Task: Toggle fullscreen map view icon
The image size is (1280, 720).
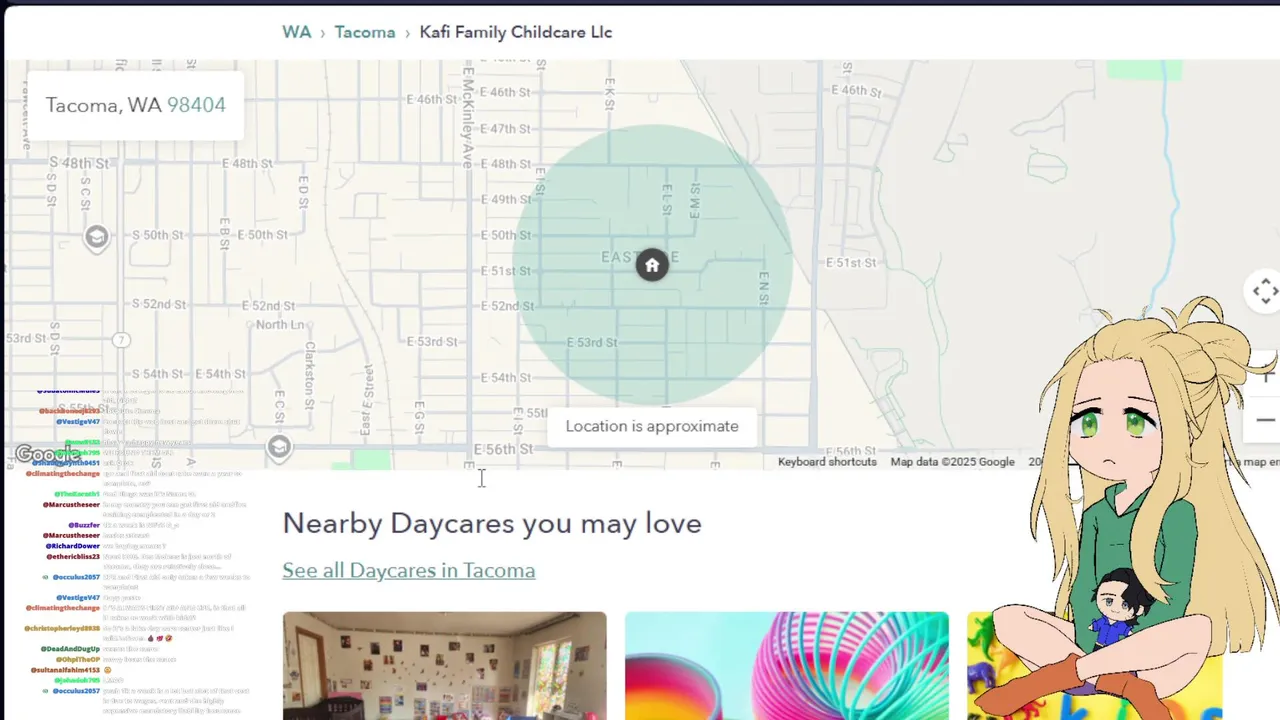Action: pyautogui.click(x=1264, y=291)
